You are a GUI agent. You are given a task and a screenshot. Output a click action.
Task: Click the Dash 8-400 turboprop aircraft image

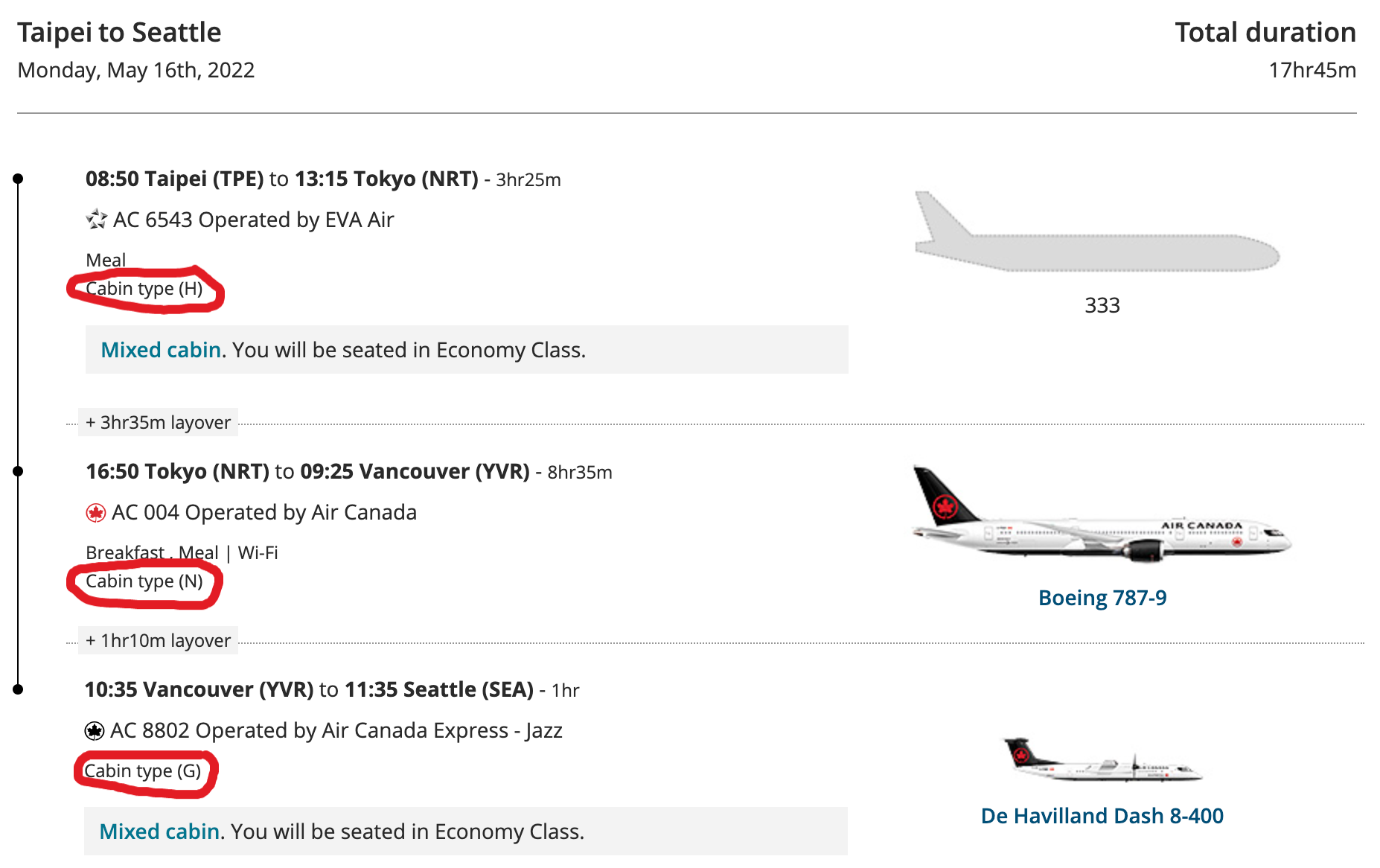click(1102, 759)
